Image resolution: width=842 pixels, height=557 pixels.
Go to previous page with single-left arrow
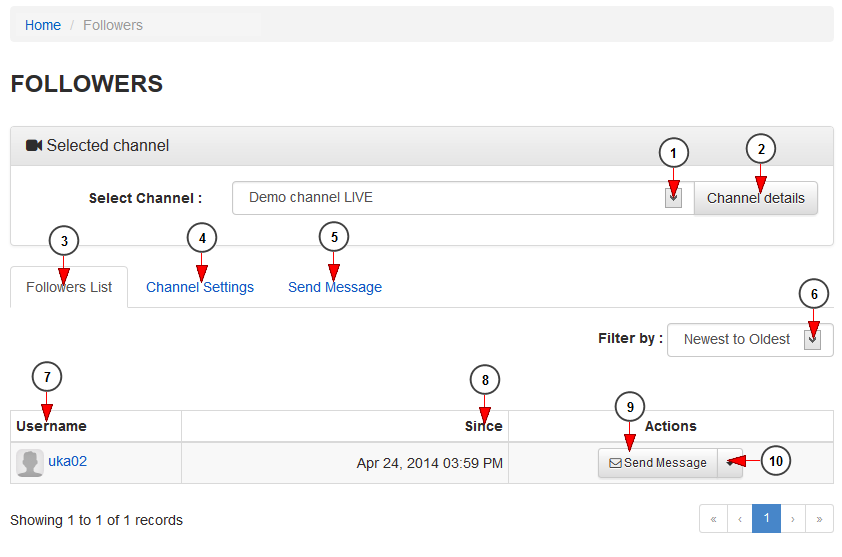740,519
